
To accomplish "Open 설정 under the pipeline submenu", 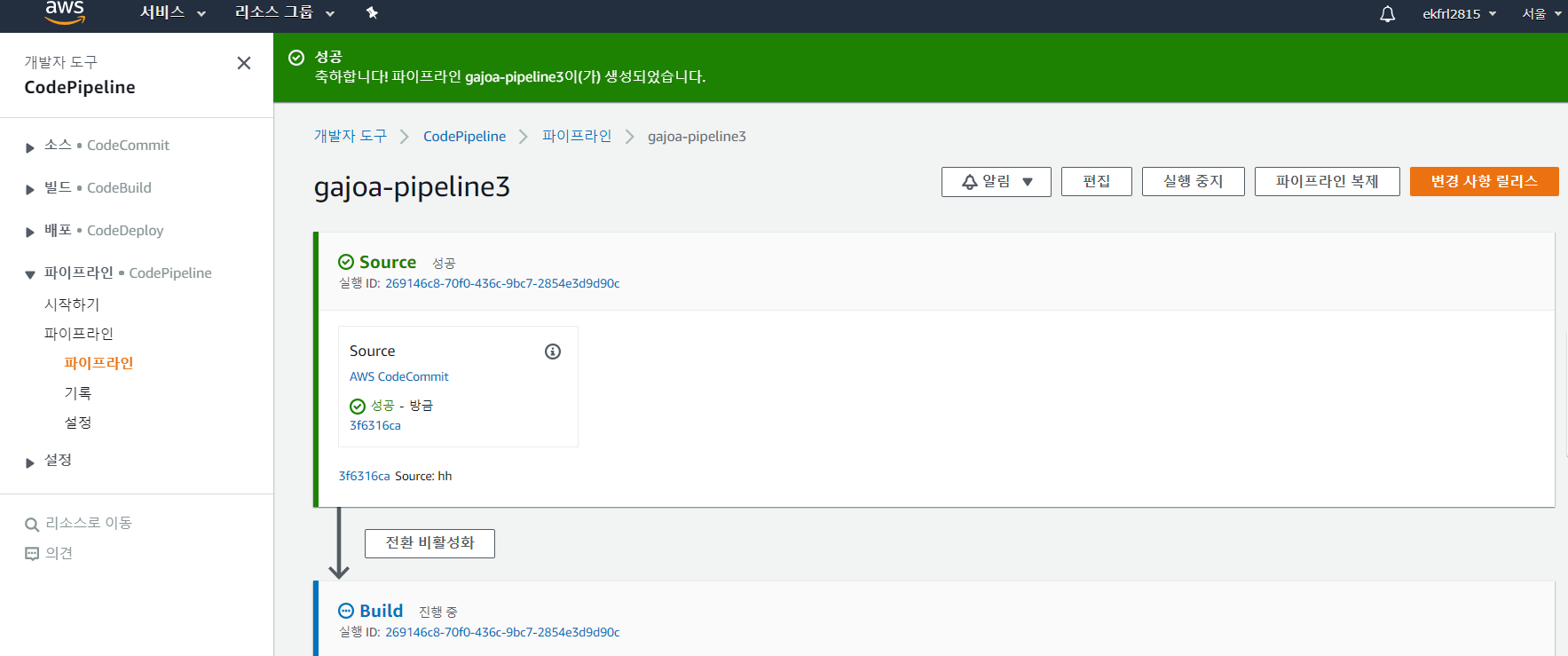I will (78, 423).
